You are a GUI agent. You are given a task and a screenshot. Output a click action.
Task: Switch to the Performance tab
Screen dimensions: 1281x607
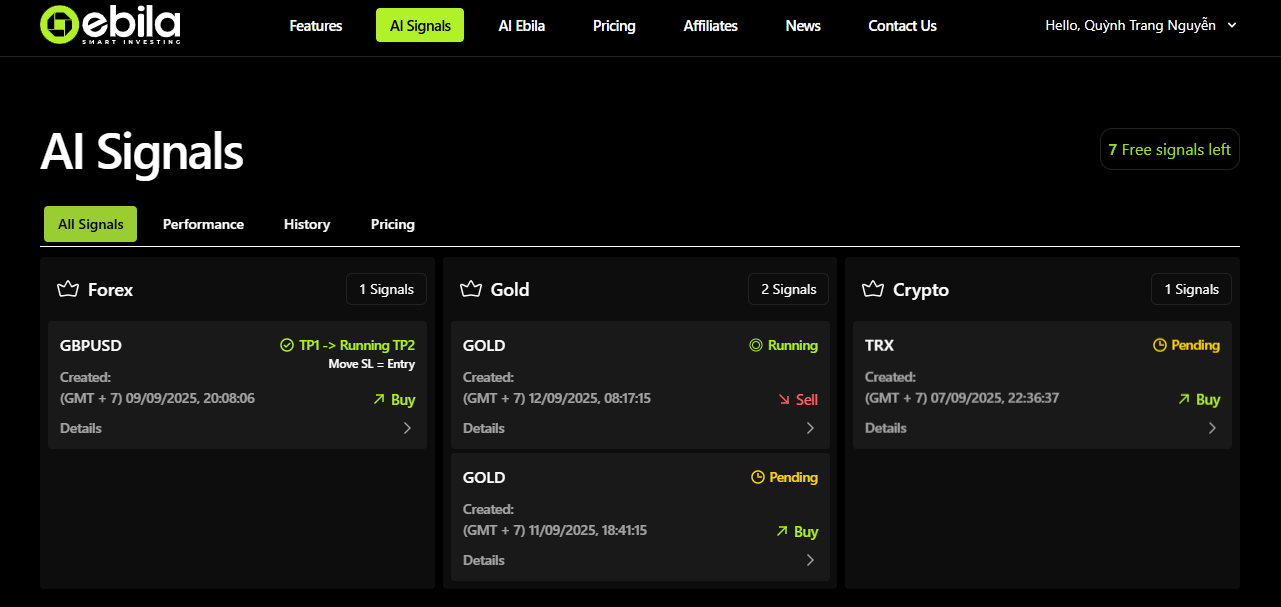pyautogui.click(x=203, y=224)
